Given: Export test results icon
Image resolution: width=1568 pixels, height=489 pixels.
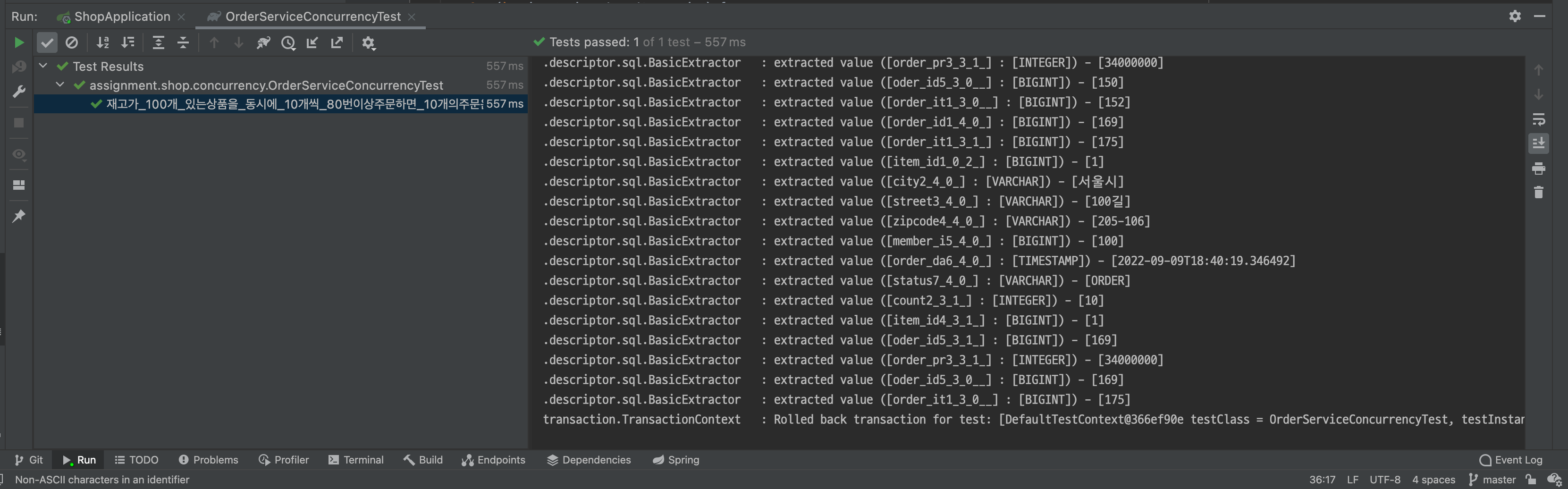Looking at the screenshot, I should pos(337,42).
